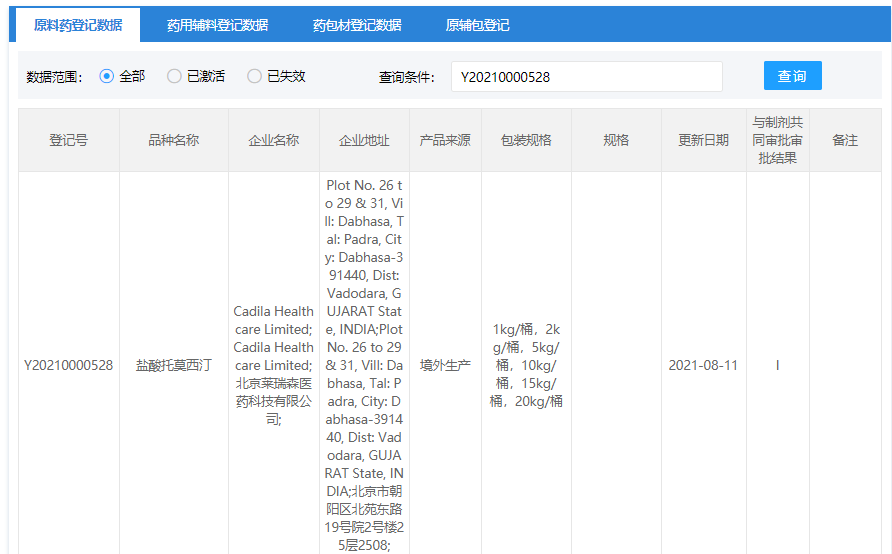This screenshot has width=892, height=554.
Task: Click the 查询条件 label
Action: (x=407, y=77)
